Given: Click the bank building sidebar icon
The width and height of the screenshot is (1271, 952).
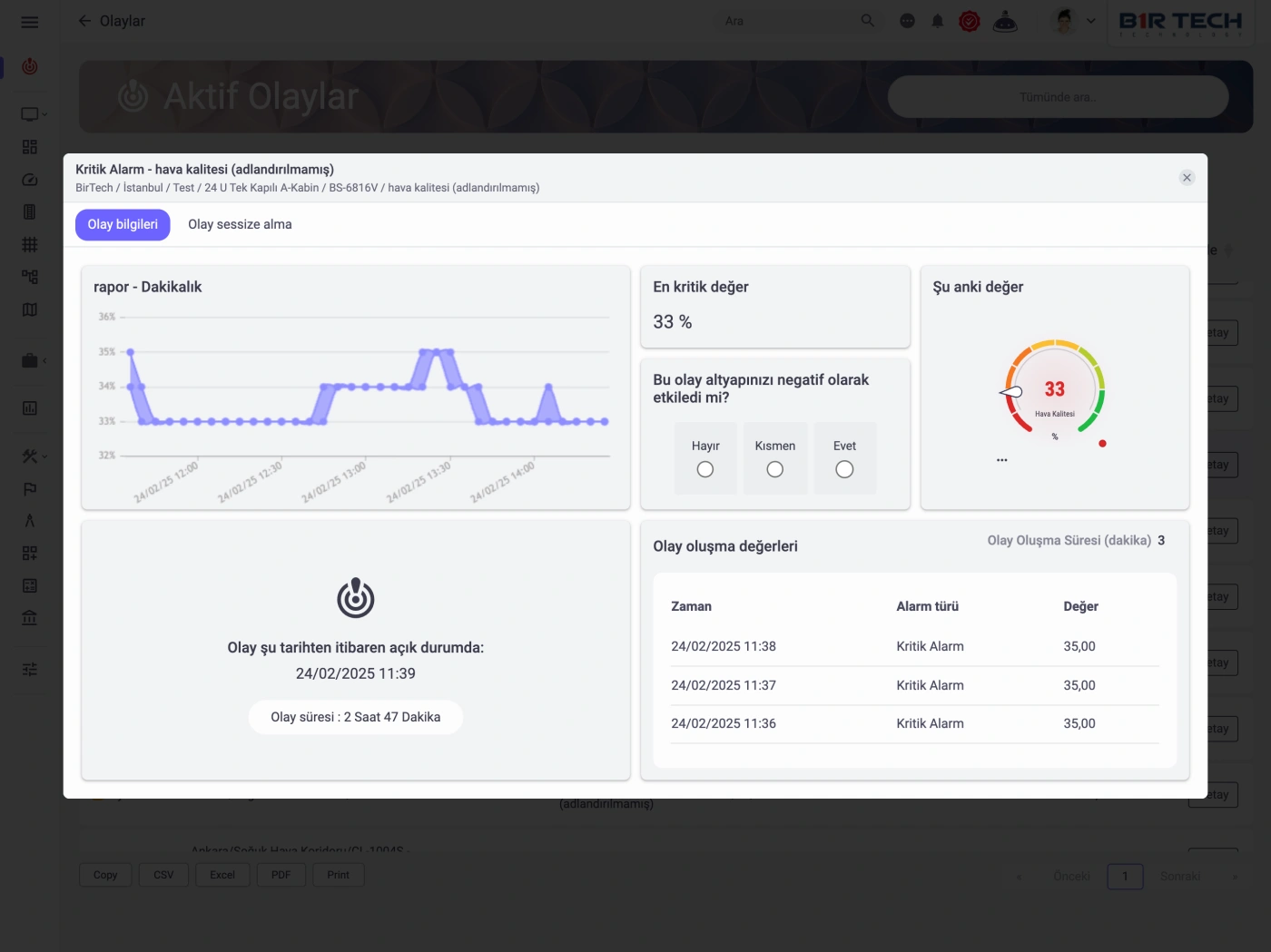Looking at the screenshot, I should click(x=30, y=618).
